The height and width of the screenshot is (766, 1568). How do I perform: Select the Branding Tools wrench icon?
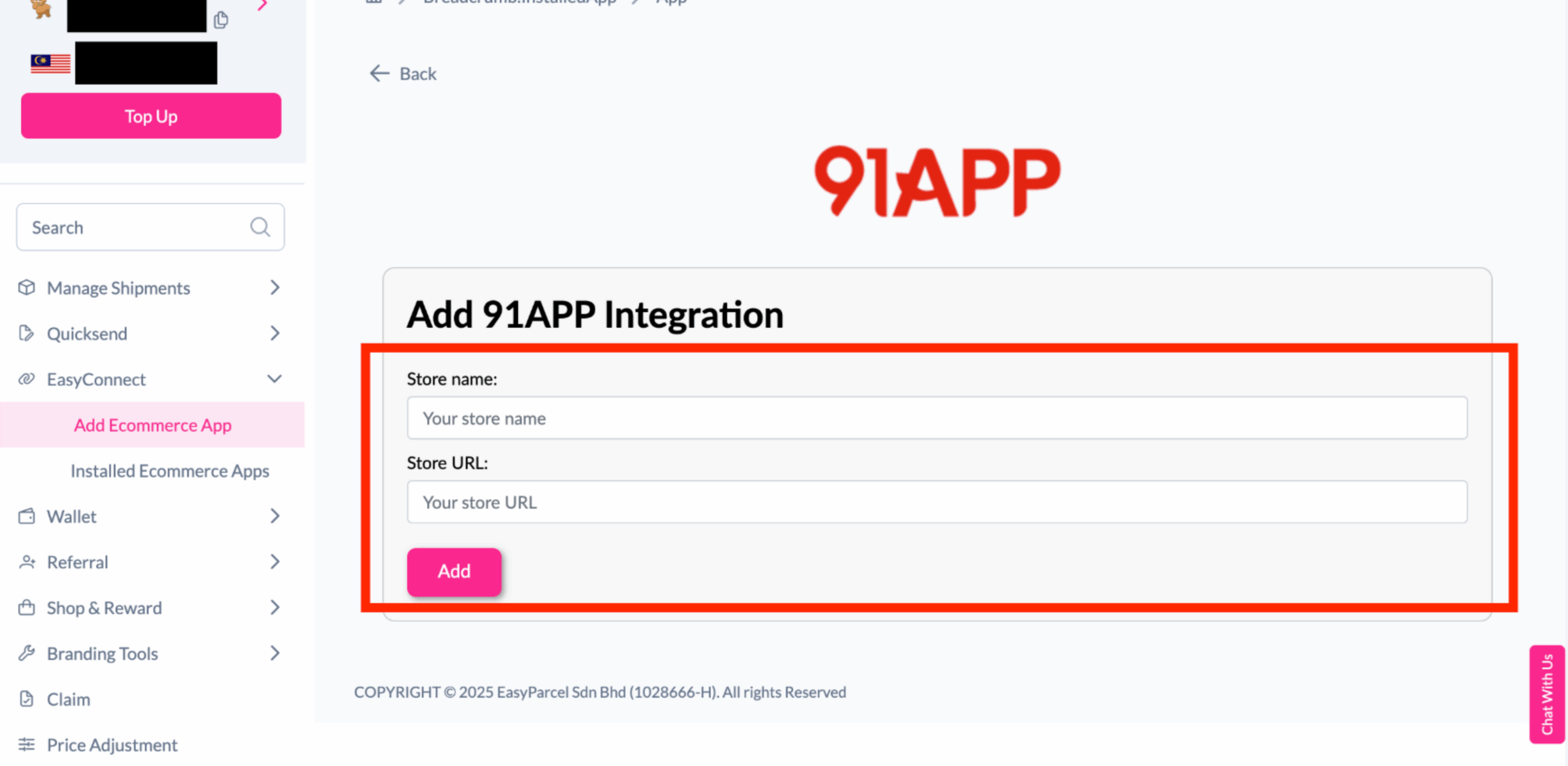click(x=26, y=653)
